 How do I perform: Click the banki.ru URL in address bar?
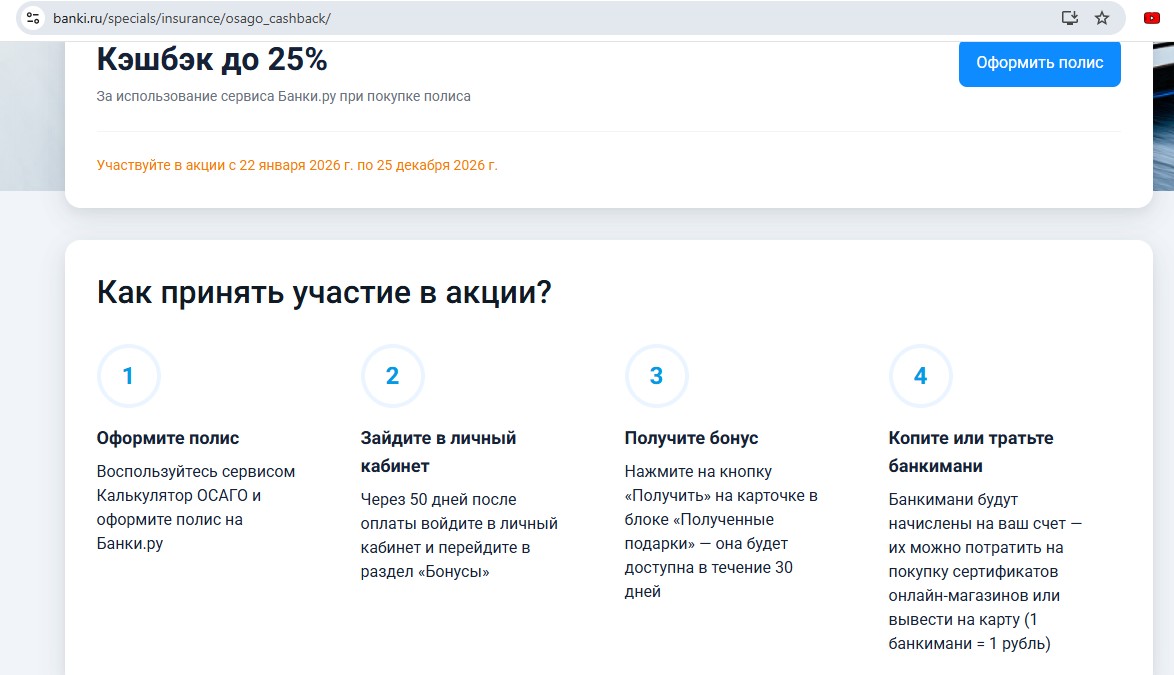191,18
